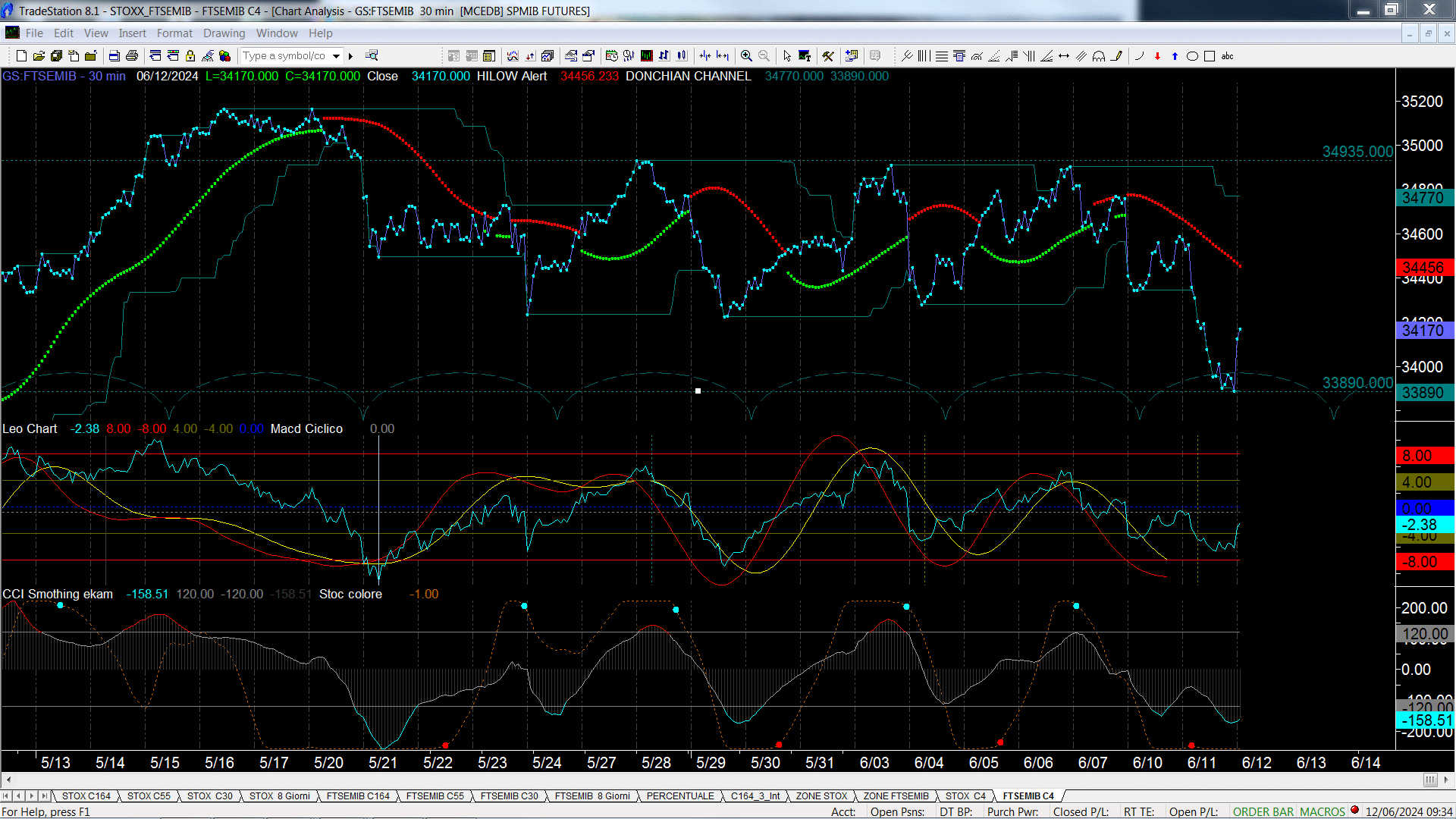Open the Help menu
Viewport: 1456px width, 819px height.
(320, 33)
